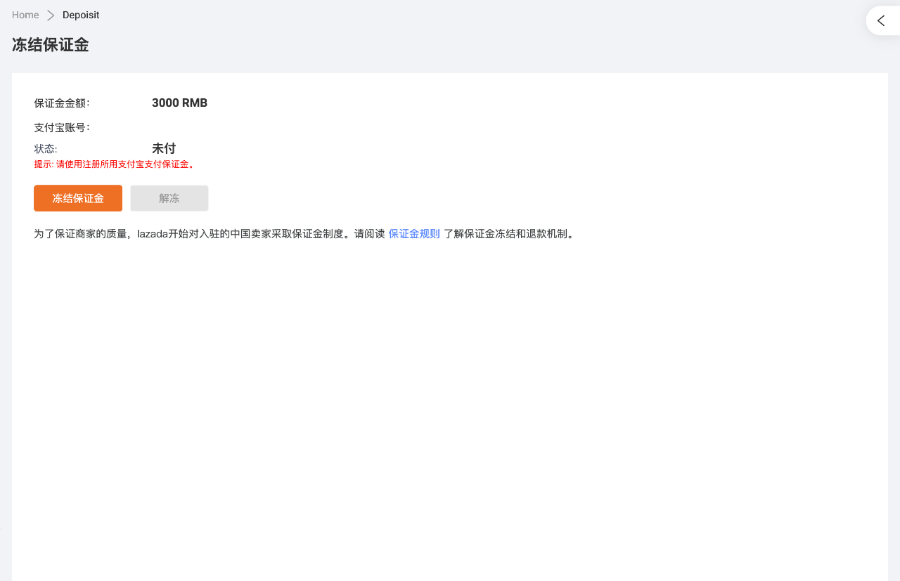The height and width of the screenshot is (581, 900).
Task: Select the Depoisit breadcrumb entry
Action: [80, 14]
